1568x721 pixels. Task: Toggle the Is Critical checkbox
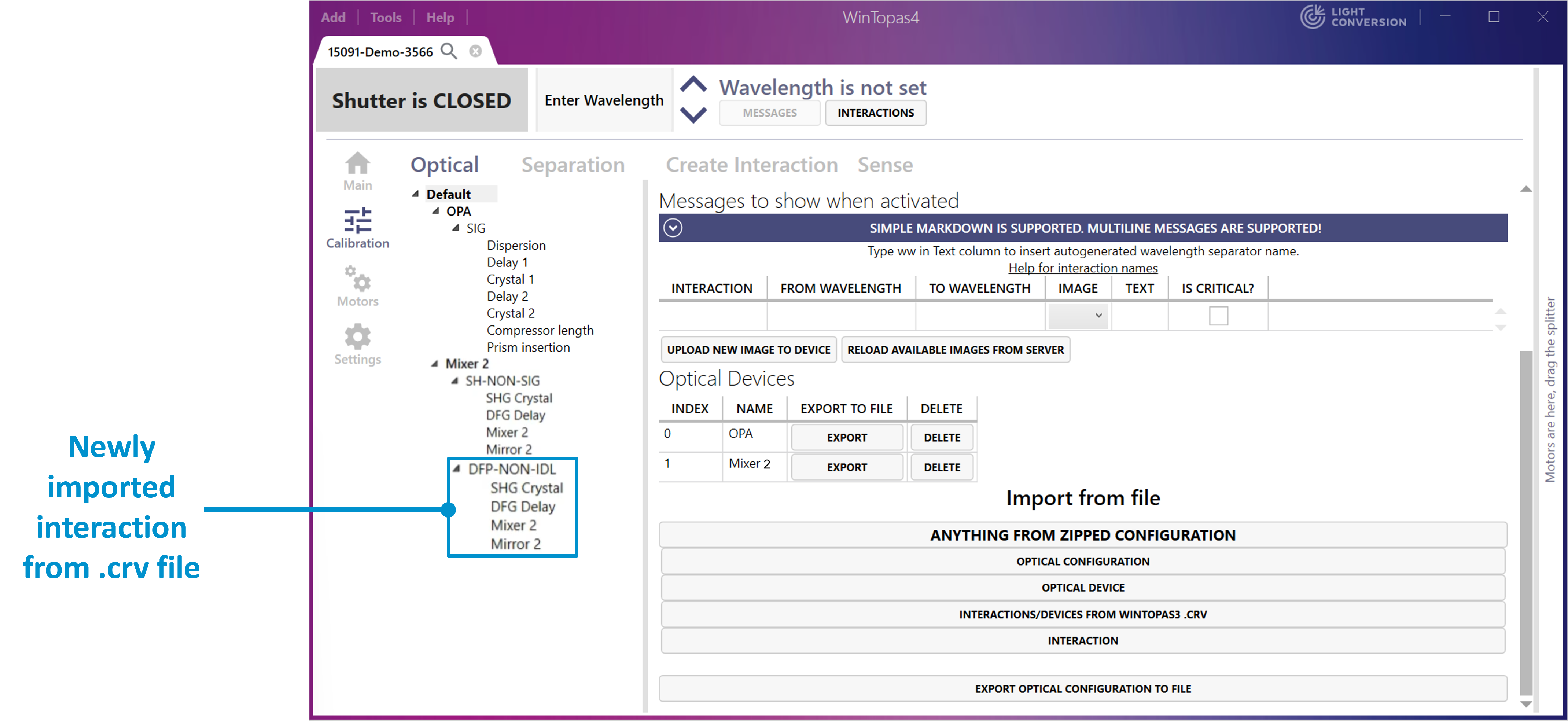pyautogui.click(x=1218, y=316)
